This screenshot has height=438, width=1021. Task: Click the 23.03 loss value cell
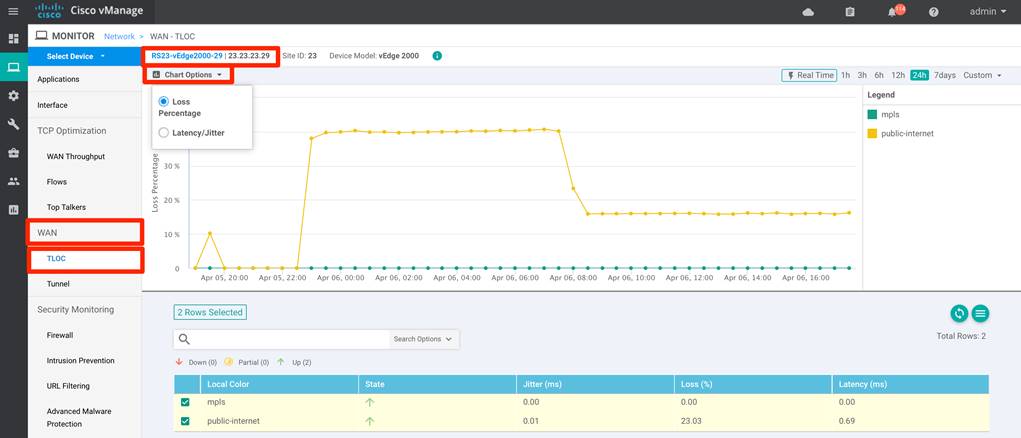tap(690, 421)
